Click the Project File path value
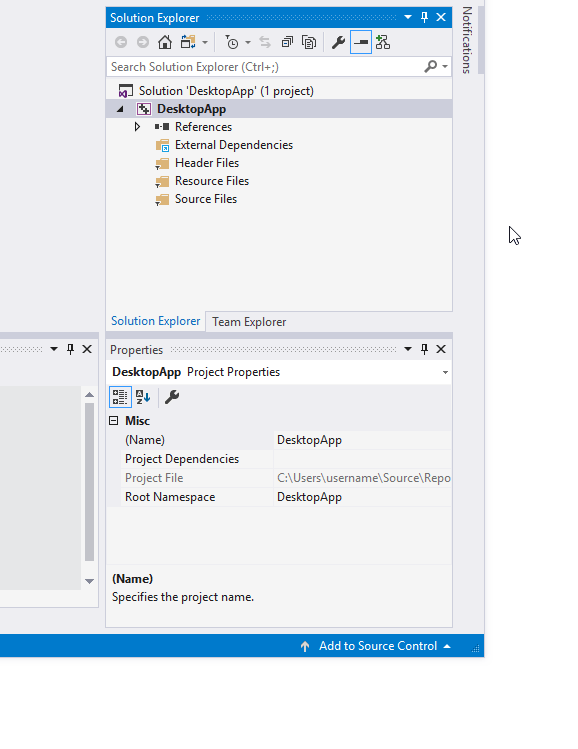The height and width of the screenshot is (749, 578). 364,478
